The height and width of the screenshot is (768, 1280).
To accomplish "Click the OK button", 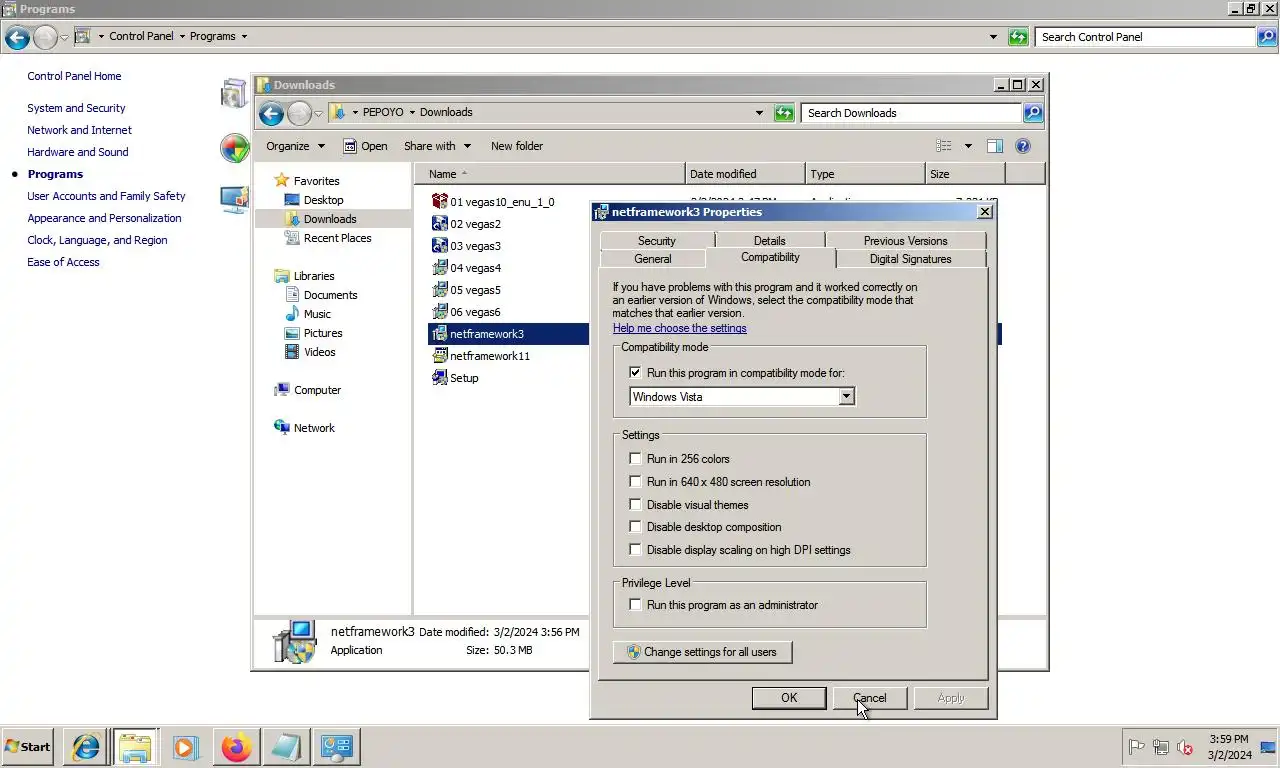I will pos(789,698).
